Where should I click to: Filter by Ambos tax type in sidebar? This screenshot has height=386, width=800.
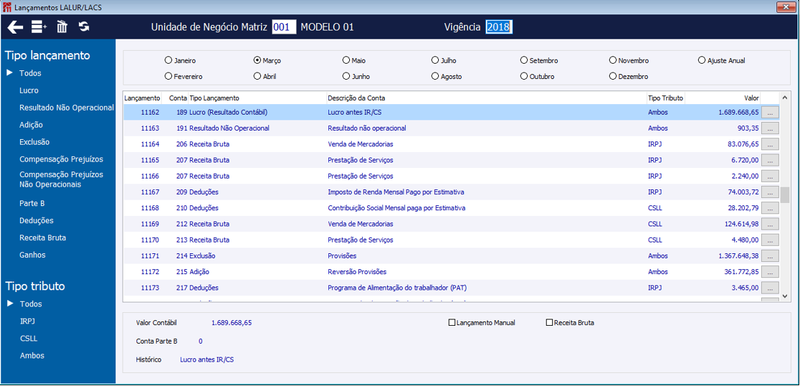[32, 356]
